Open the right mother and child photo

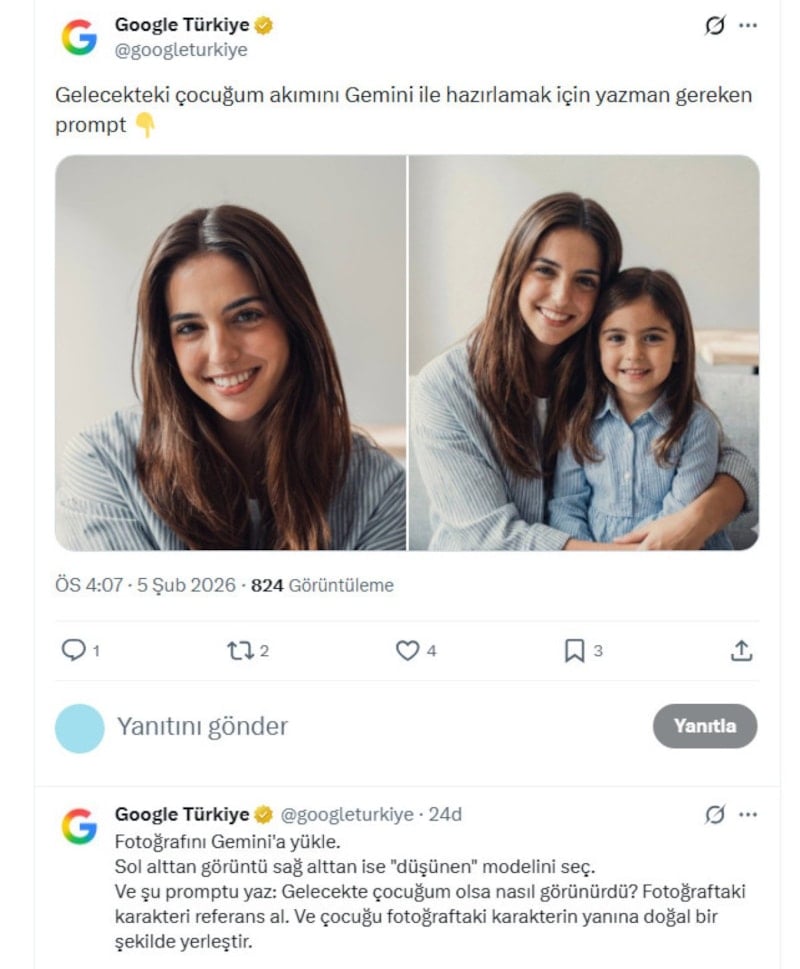coord(584,352)
